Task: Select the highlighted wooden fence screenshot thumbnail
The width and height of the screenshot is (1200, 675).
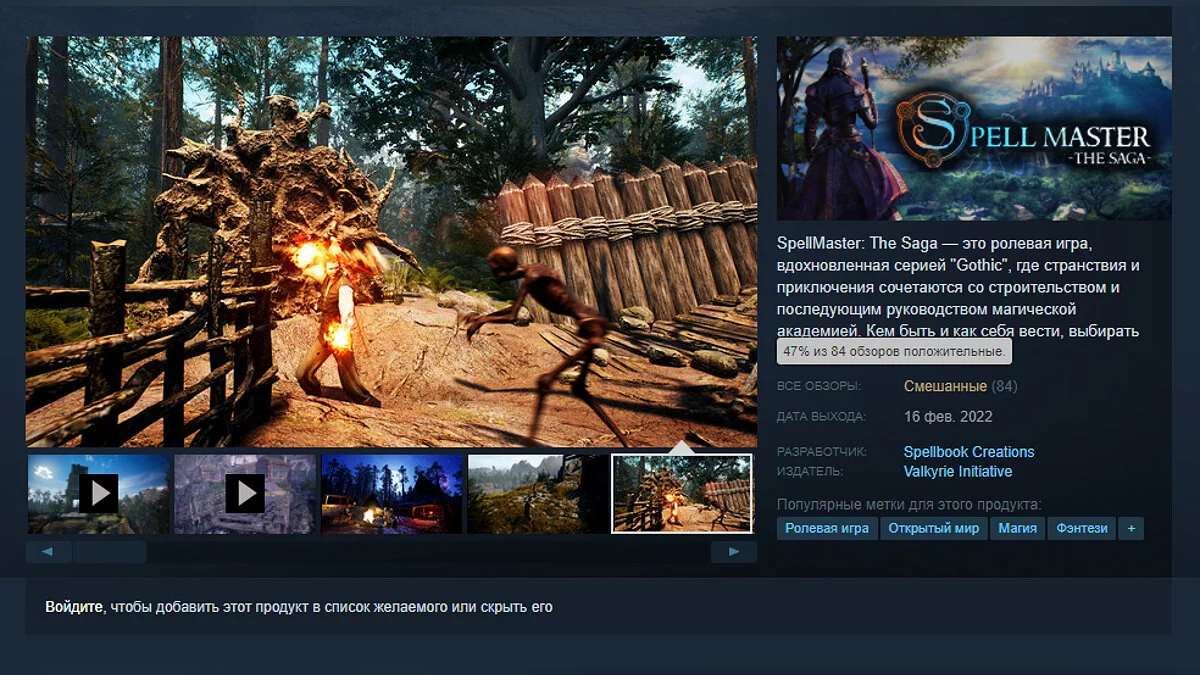Action: coord(682,493)
